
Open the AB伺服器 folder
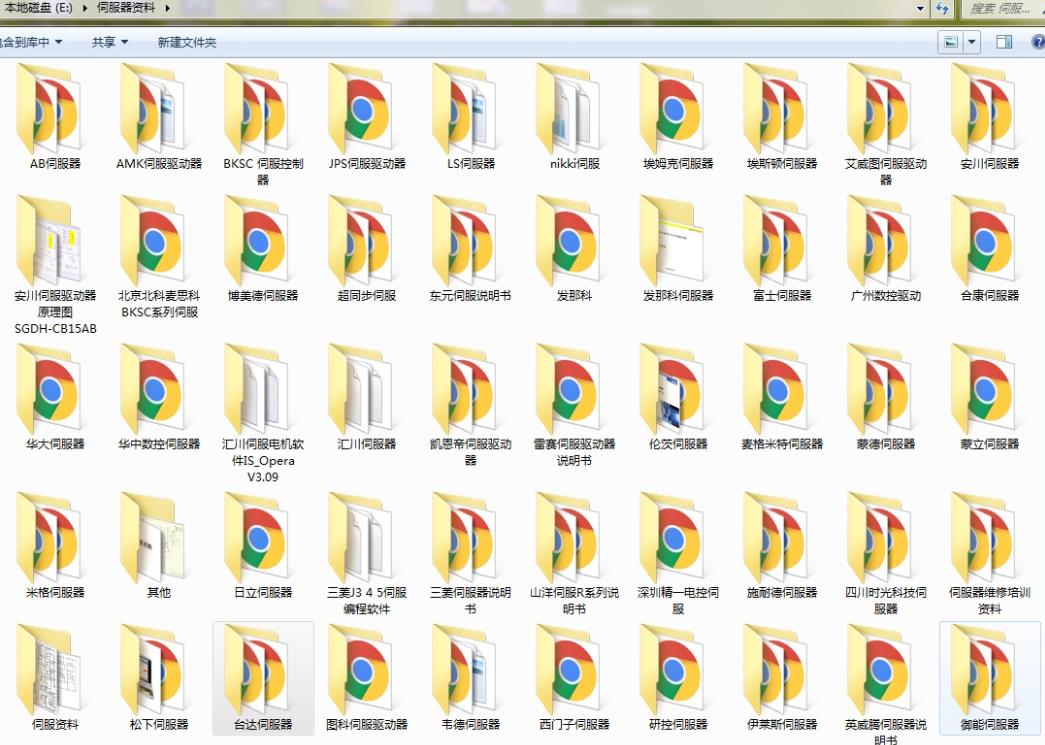point(55,110)
